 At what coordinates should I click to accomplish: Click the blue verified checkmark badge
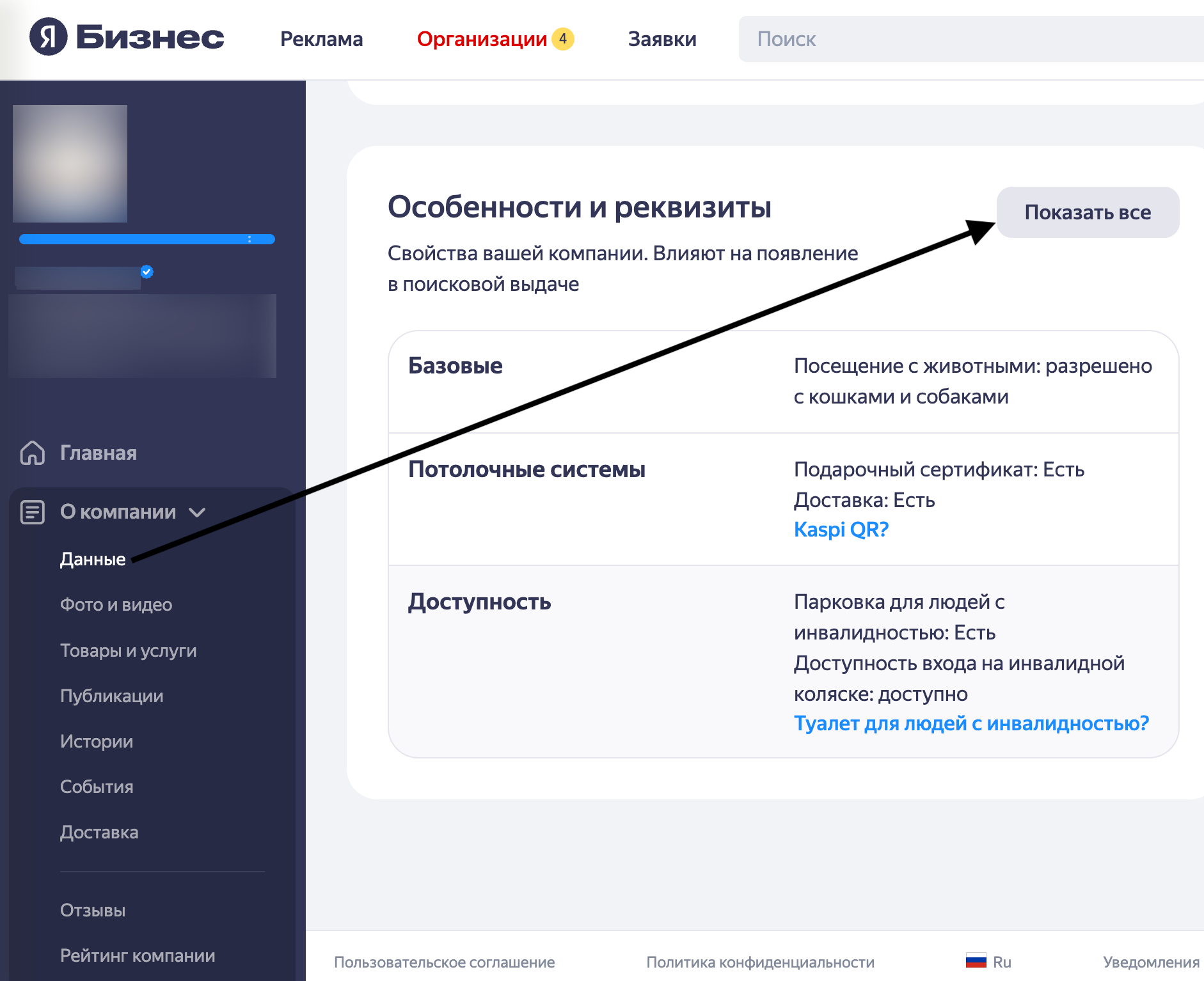tap(146, 272)
